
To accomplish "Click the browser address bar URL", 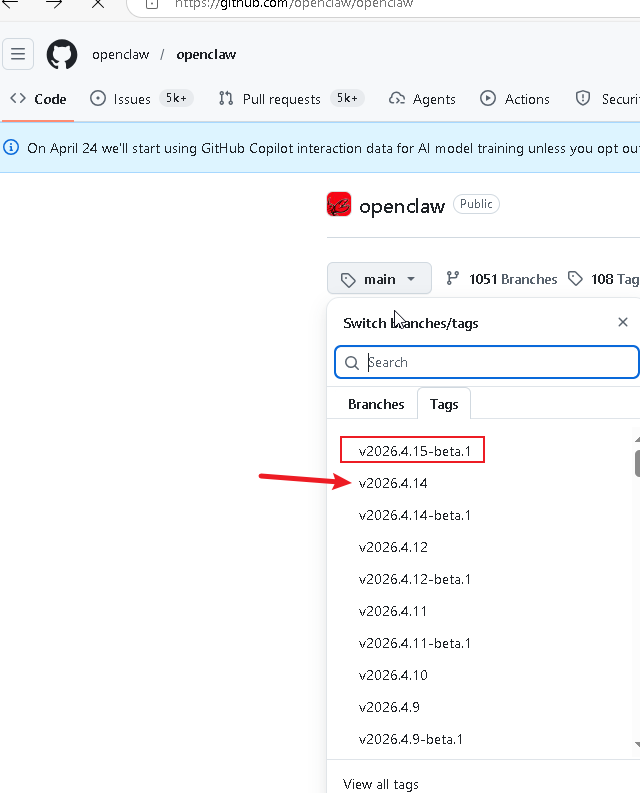I will coord(293,4).
